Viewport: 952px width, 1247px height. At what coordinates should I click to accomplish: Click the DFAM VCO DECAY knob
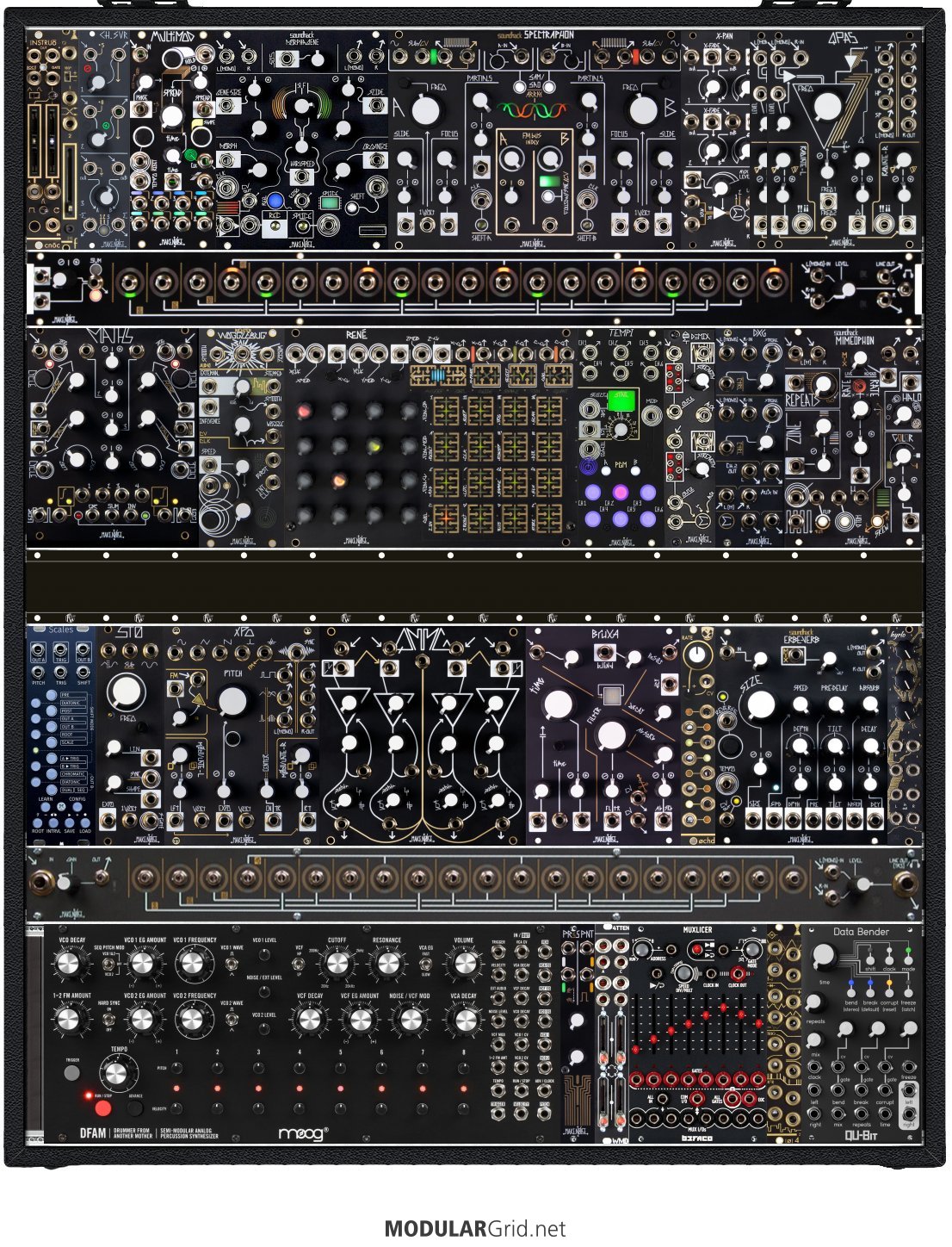click(70, 965)
